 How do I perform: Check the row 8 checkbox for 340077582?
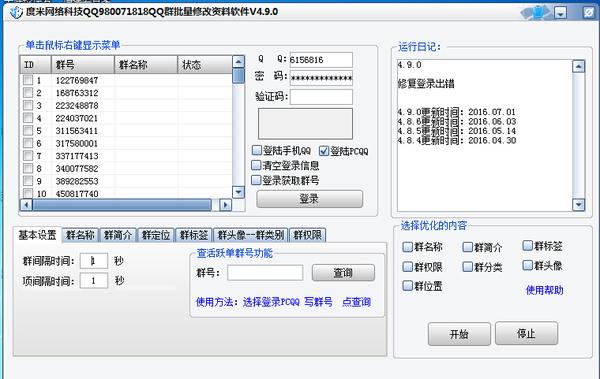(28, 168)
